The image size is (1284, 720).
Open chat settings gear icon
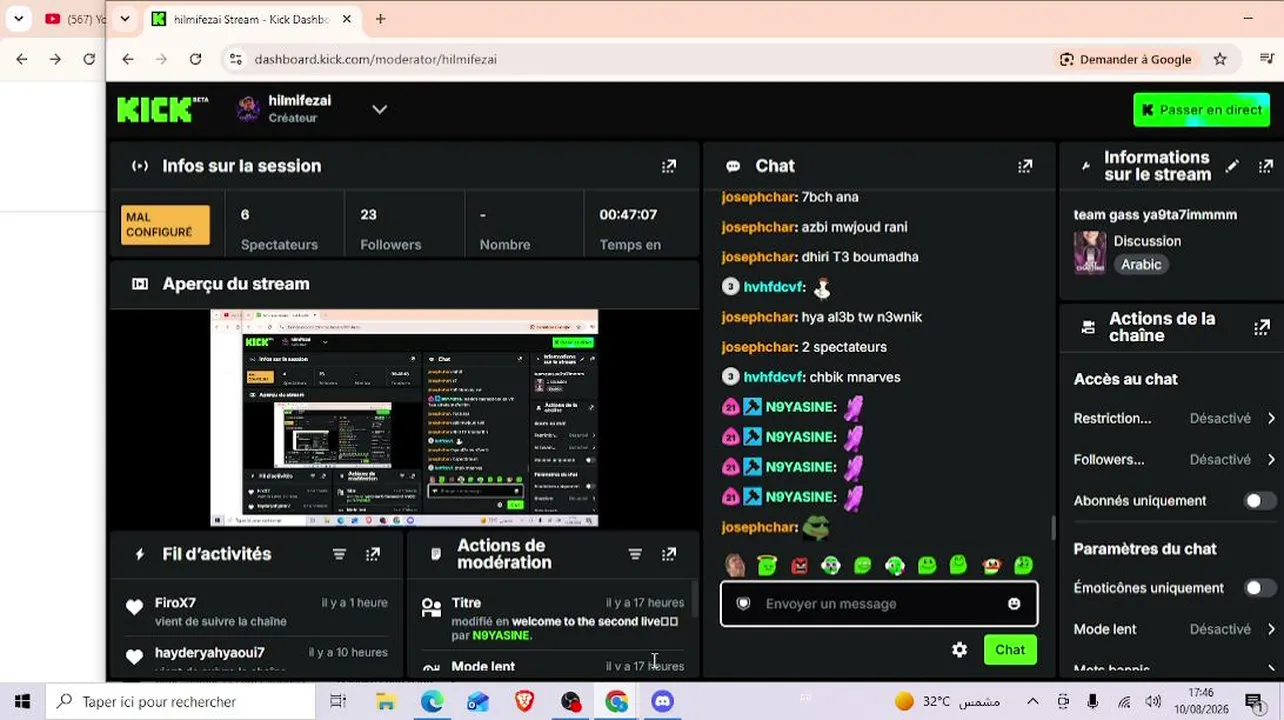coord(960,650)
